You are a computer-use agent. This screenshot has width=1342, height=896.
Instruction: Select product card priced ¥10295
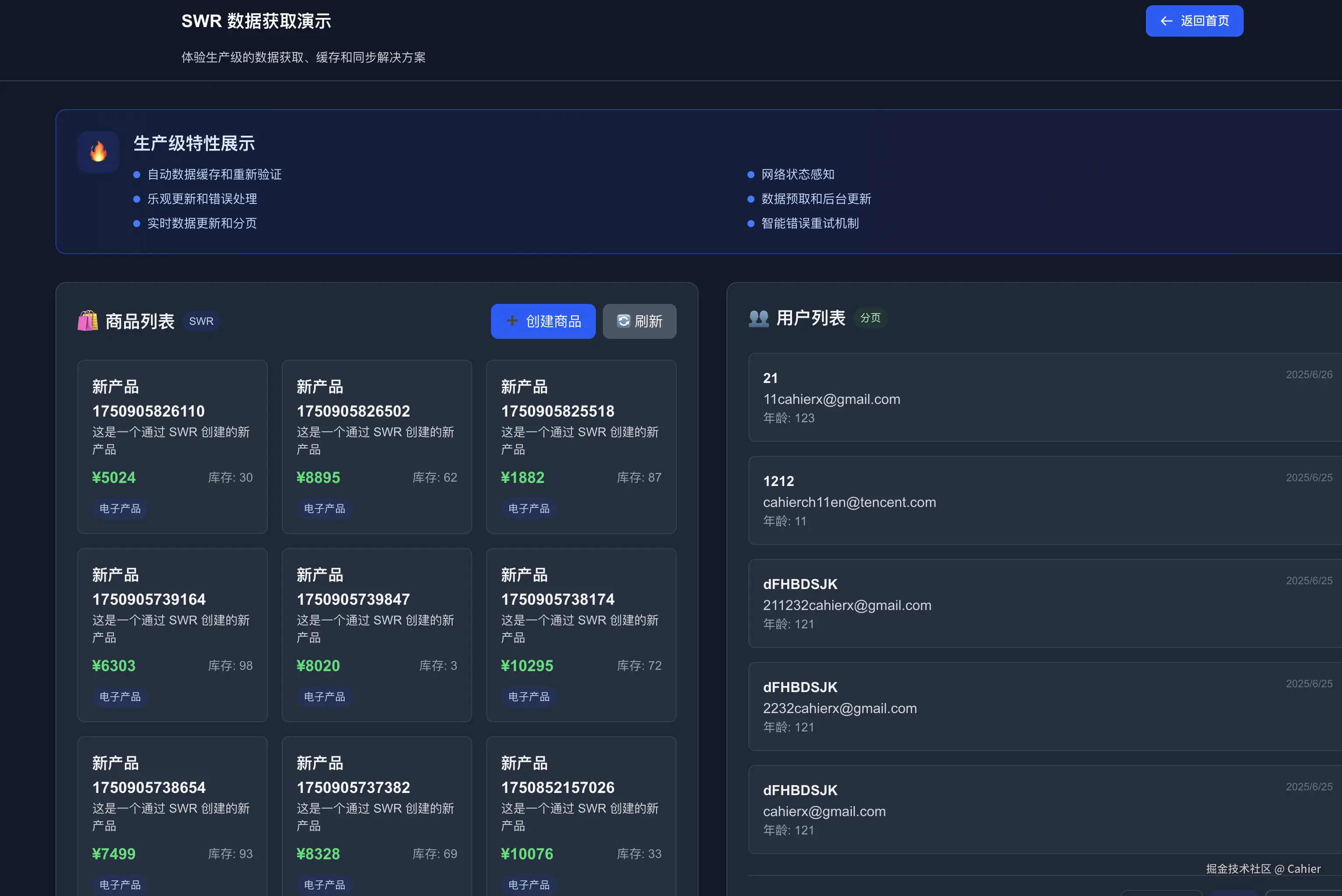pyautogui.click(x=581, y=634)
